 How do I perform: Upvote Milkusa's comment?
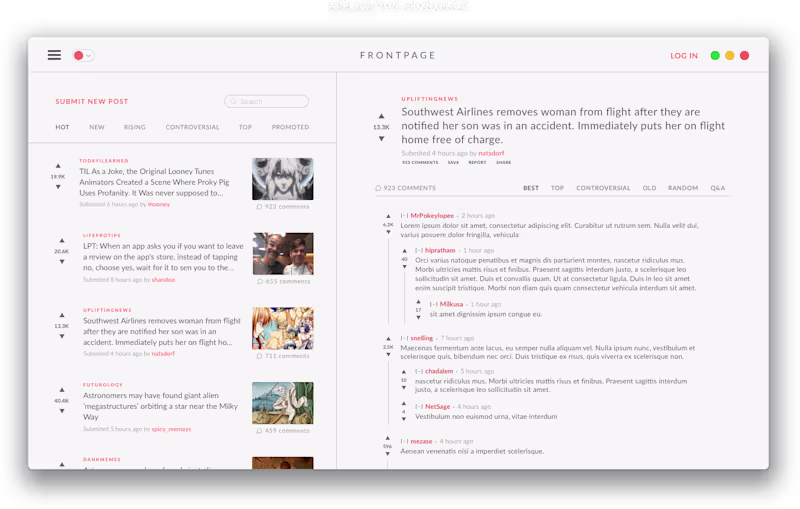418,302
